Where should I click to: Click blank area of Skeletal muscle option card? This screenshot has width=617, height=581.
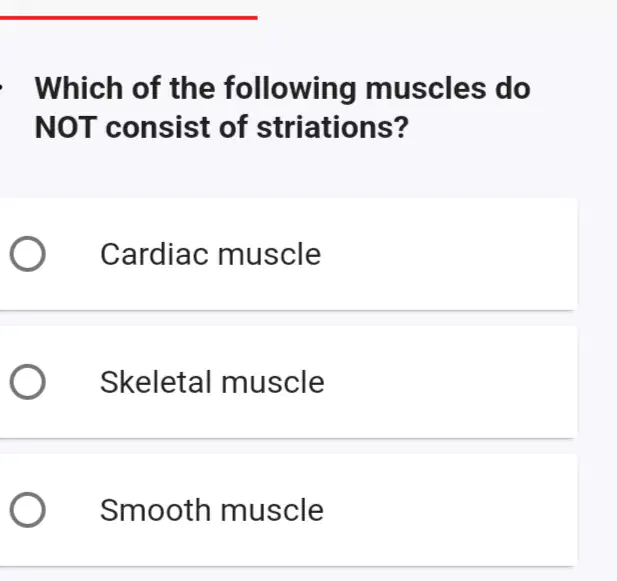449,382
